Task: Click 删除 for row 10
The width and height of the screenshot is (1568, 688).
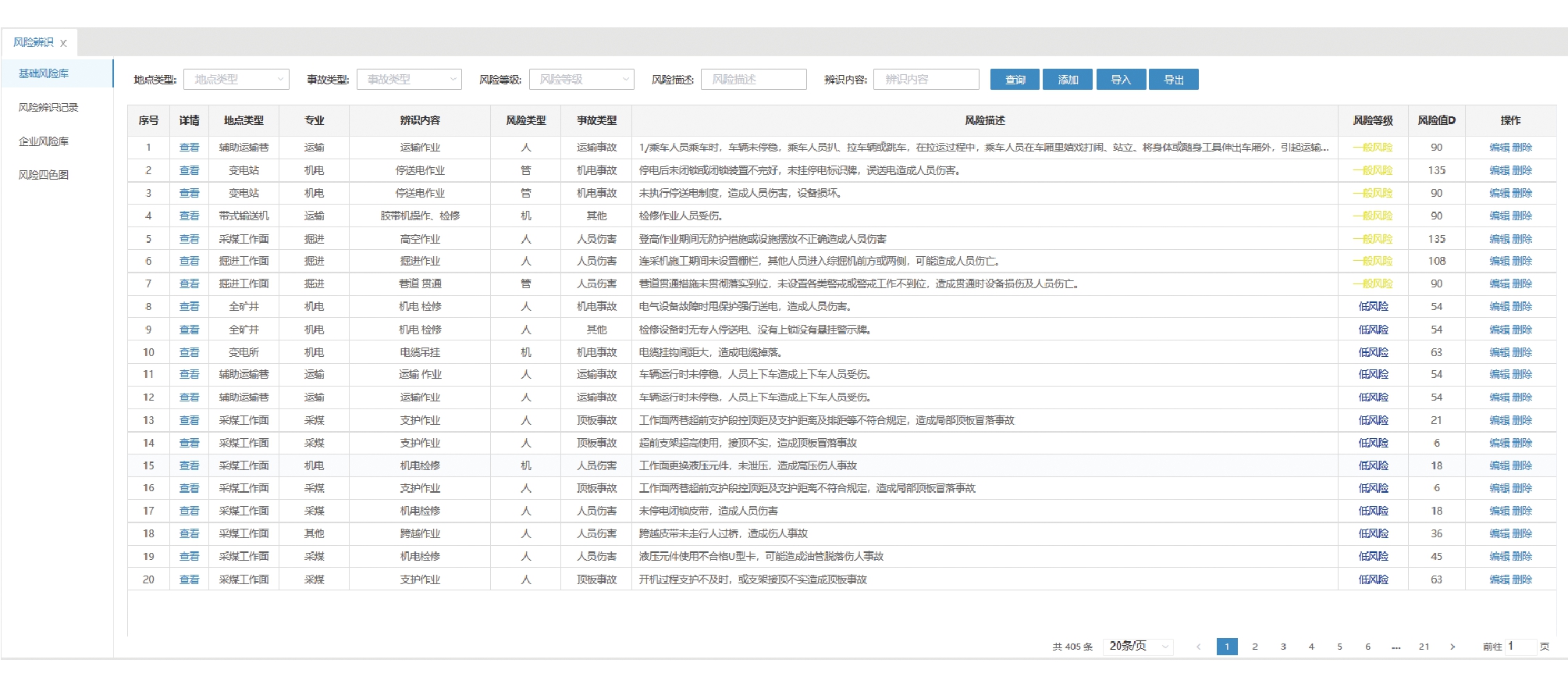Action: click(x=1522, y=352)
